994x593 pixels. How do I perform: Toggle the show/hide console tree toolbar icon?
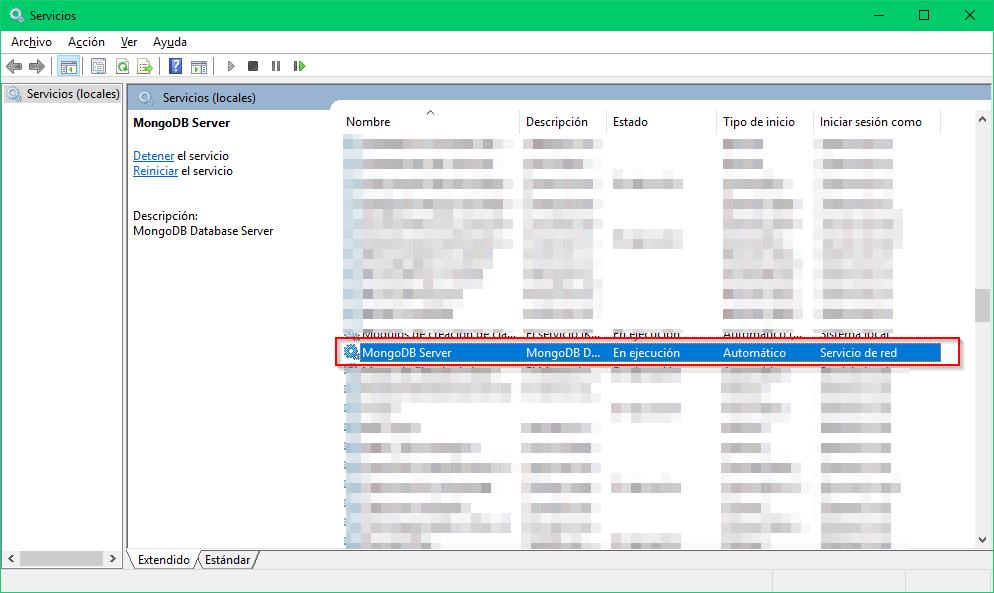pyautogui.click(x=68, y=66)
